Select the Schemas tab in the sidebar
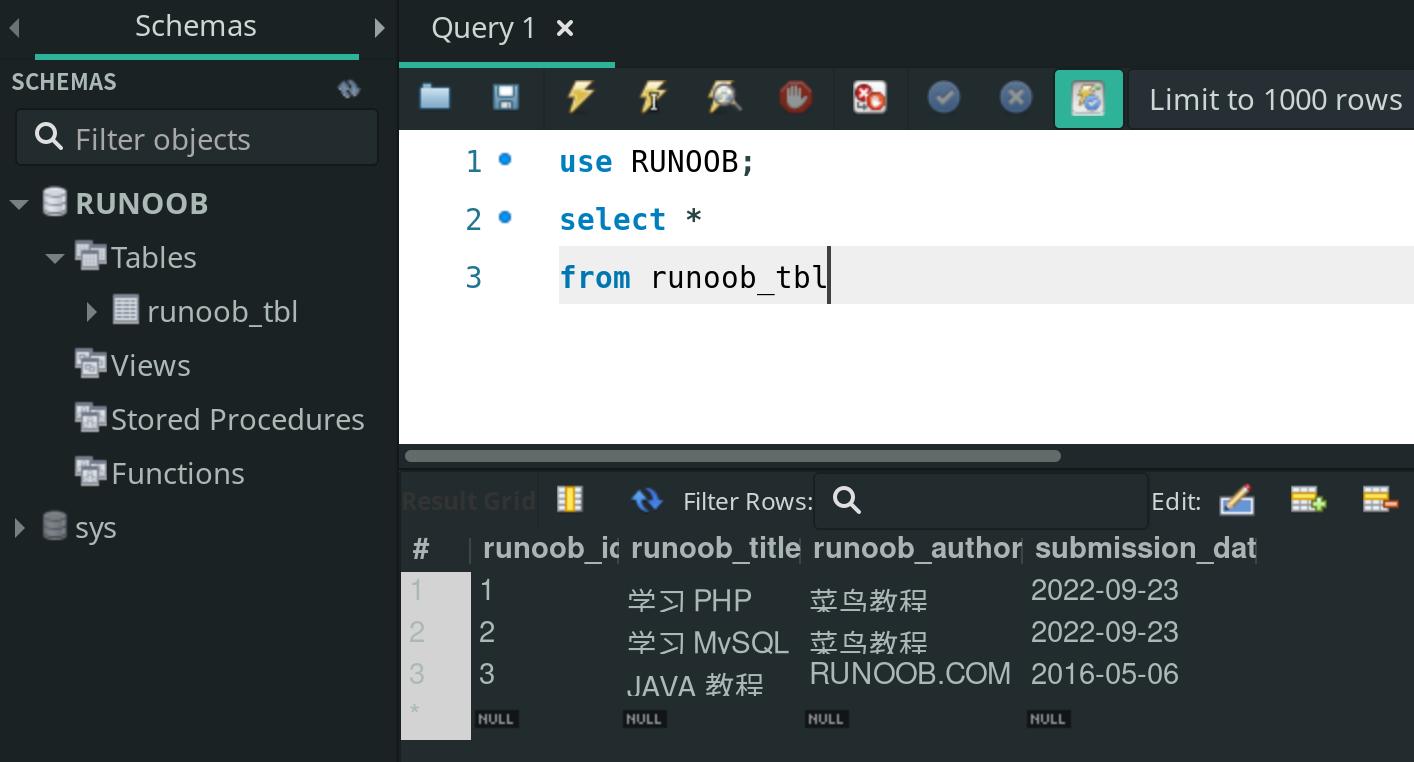The height and width of the screenshot is (762, 1414). tap(196, 26)
